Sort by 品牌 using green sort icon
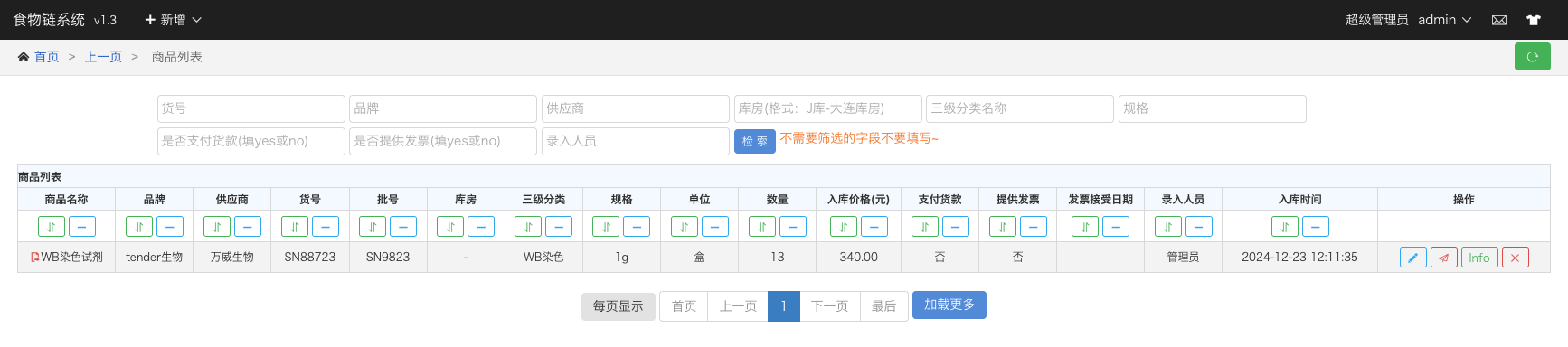The width and height of the screenshot is (1568, 347). (139, 227)
